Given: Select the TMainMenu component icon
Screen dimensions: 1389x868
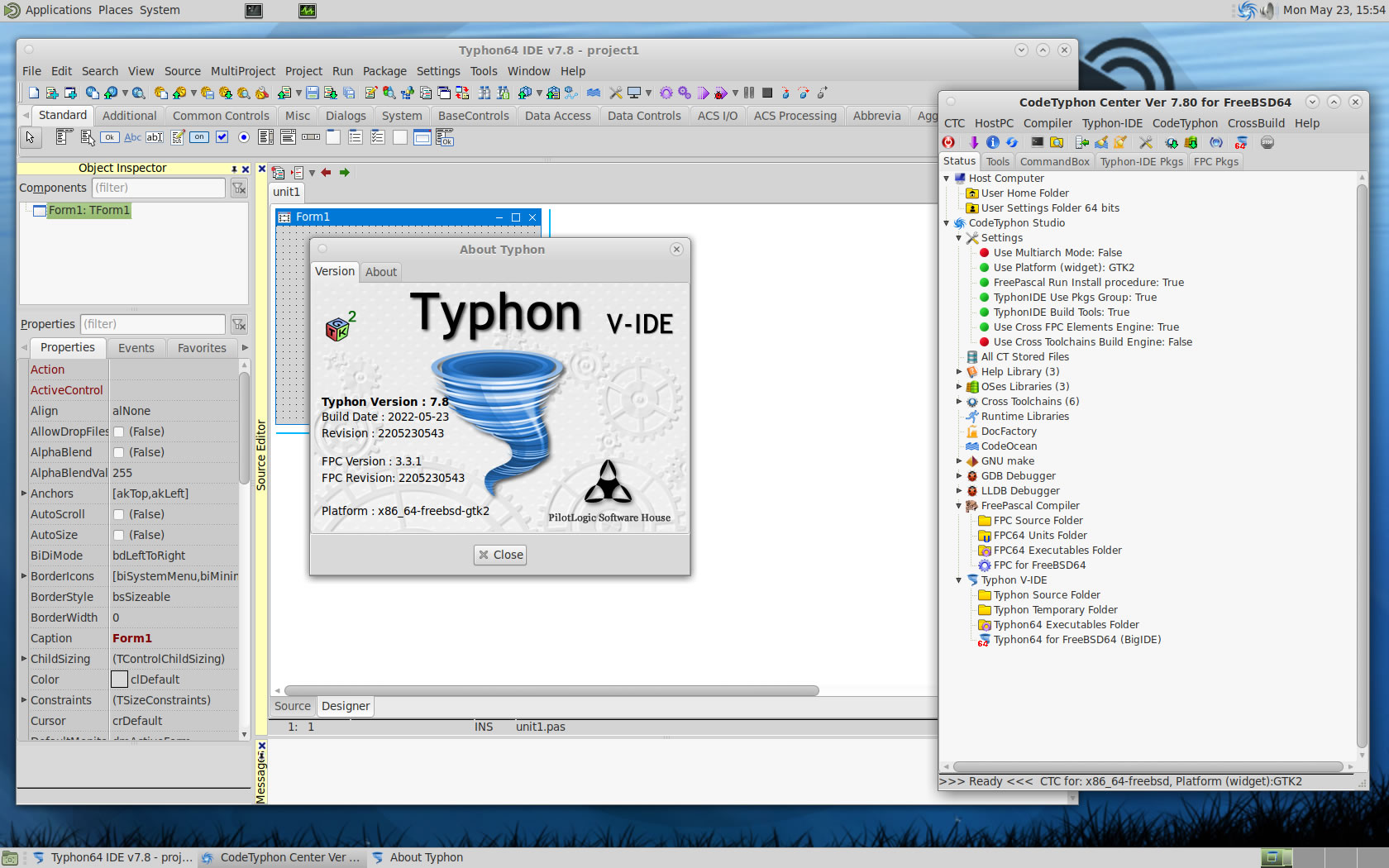Looking at the screenshot, I should pyautogui.click(x=64, y=137).
